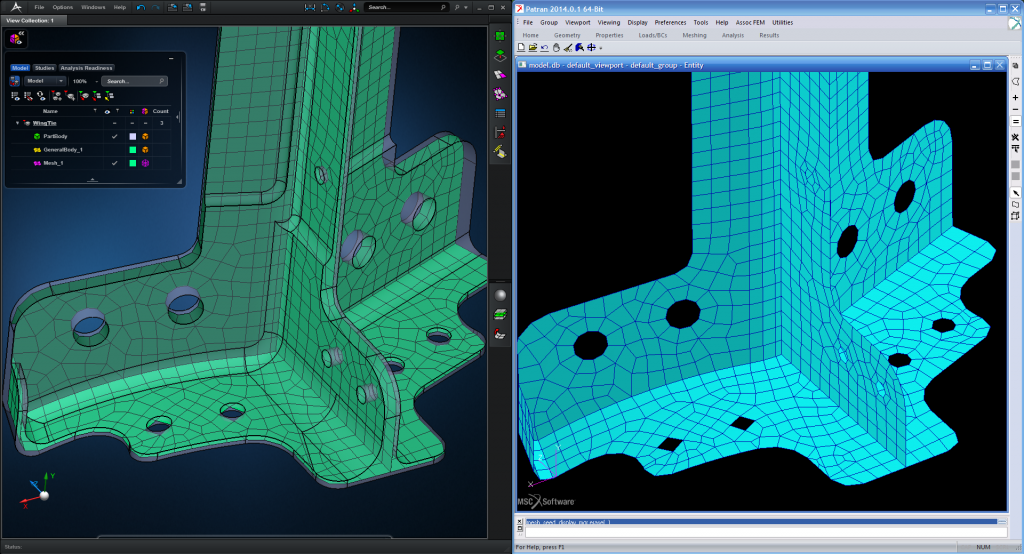Open the Model dropdown in tree panel
This screenshot has width=1024, height=554.
coord(44,81)
